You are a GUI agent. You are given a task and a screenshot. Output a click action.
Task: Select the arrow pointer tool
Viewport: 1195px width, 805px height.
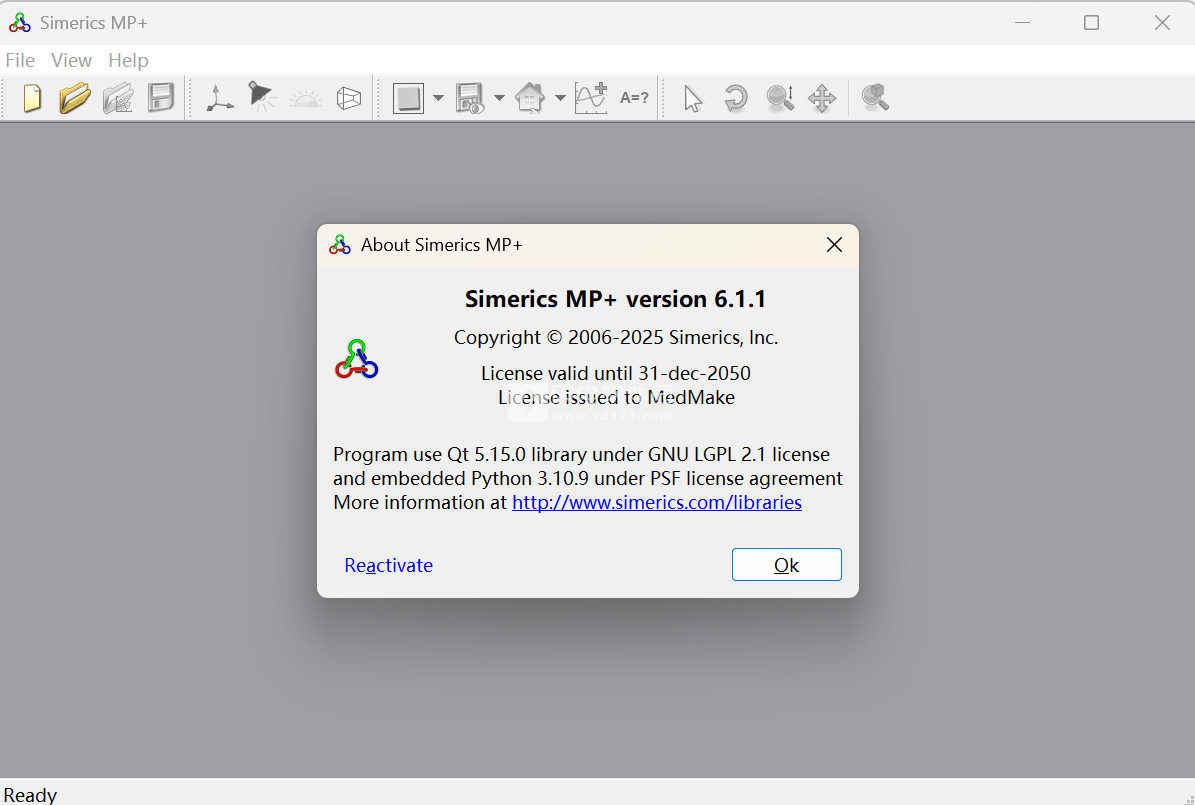pos(692,98)
